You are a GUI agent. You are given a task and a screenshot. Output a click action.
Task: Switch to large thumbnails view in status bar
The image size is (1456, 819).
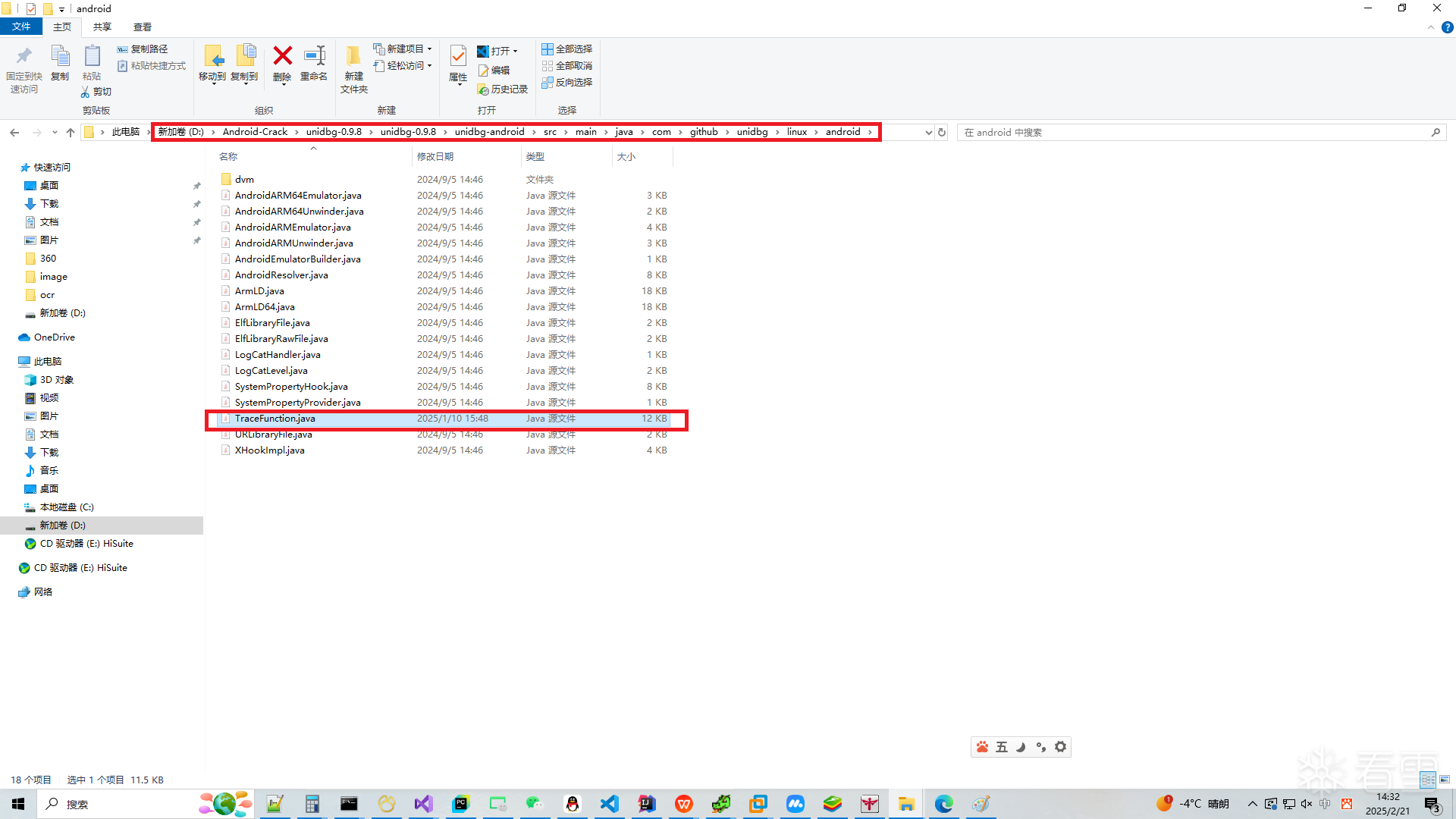1445,780
